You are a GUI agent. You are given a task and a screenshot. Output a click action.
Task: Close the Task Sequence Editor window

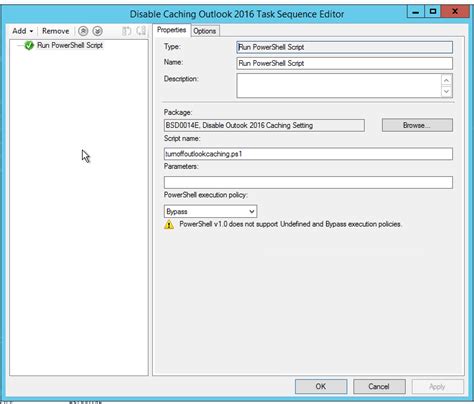455,12
